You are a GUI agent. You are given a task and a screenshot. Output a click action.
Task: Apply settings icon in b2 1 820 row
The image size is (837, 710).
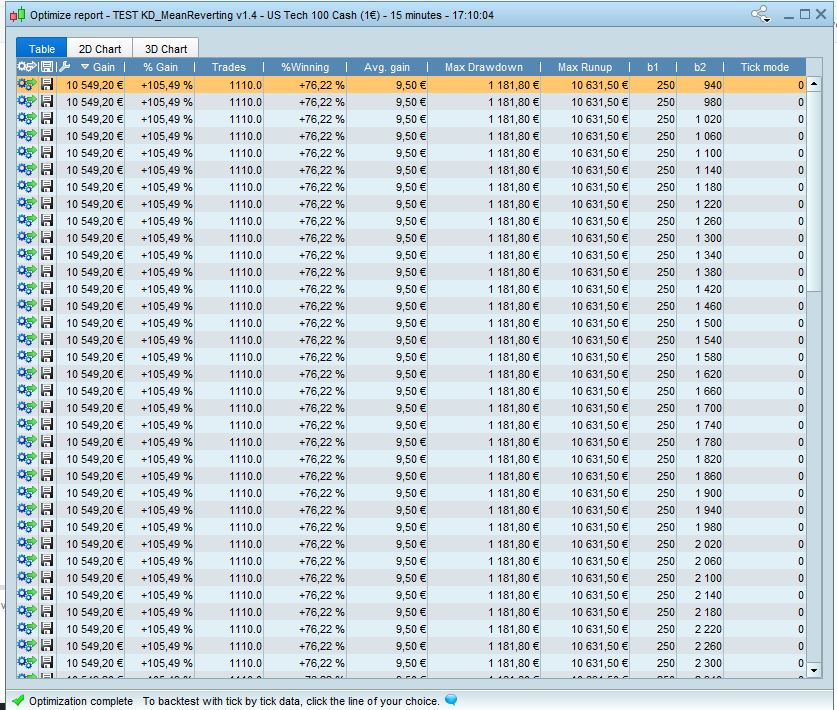[x=27, y=459]
